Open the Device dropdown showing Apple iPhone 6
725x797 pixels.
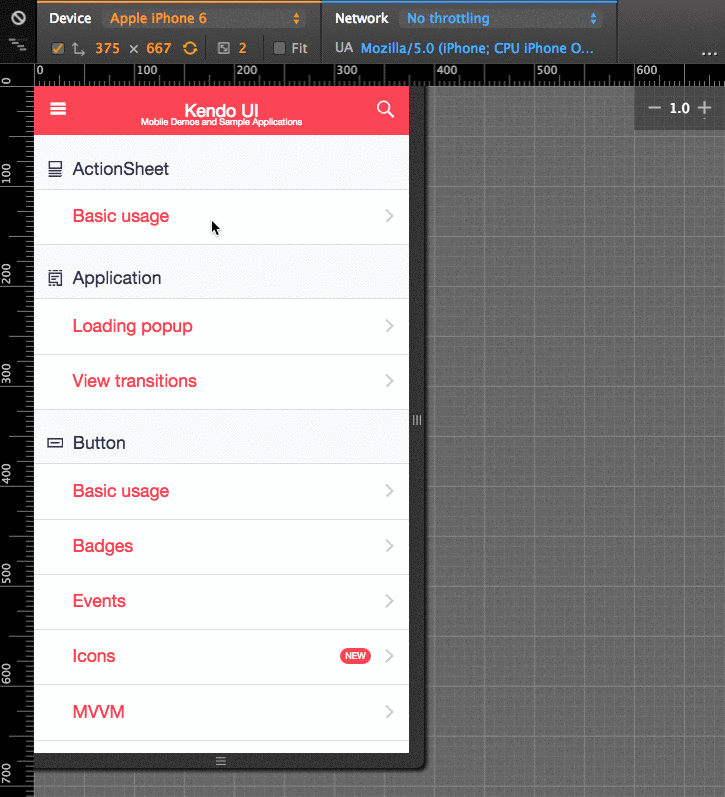coord(204,19)
